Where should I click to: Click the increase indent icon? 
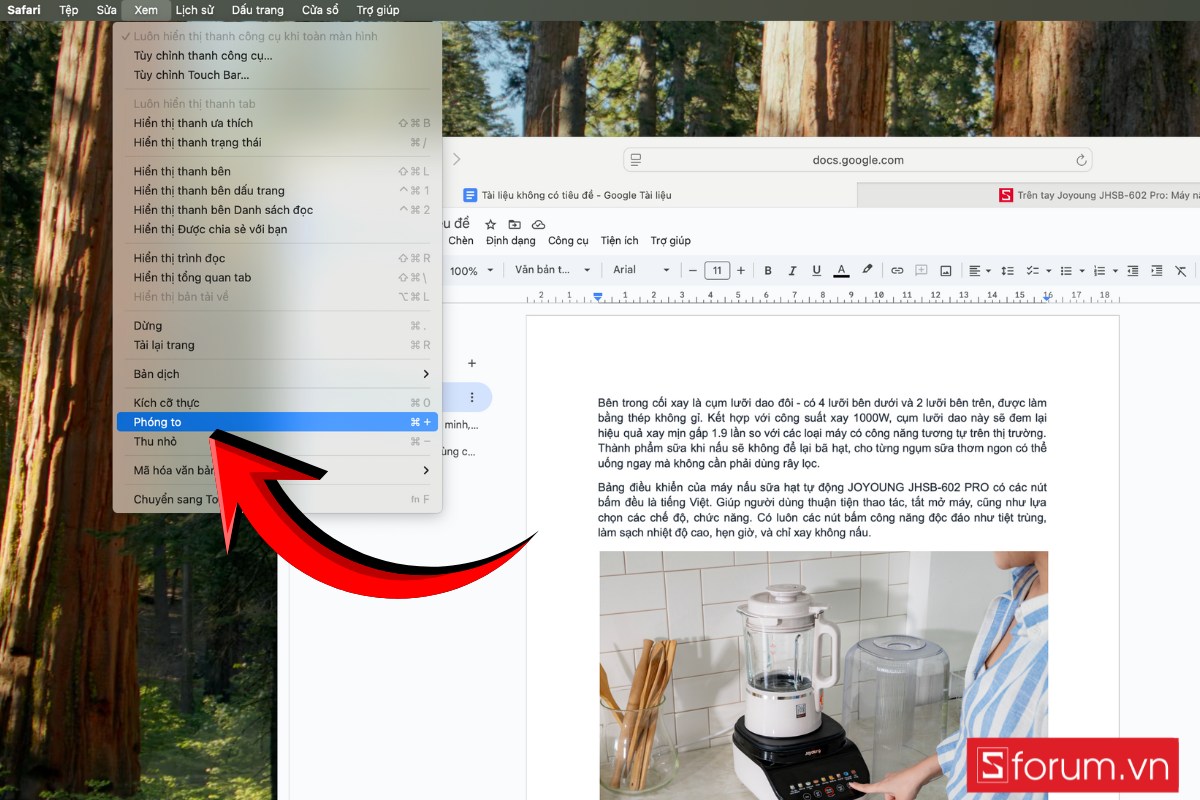(1157, 270)
